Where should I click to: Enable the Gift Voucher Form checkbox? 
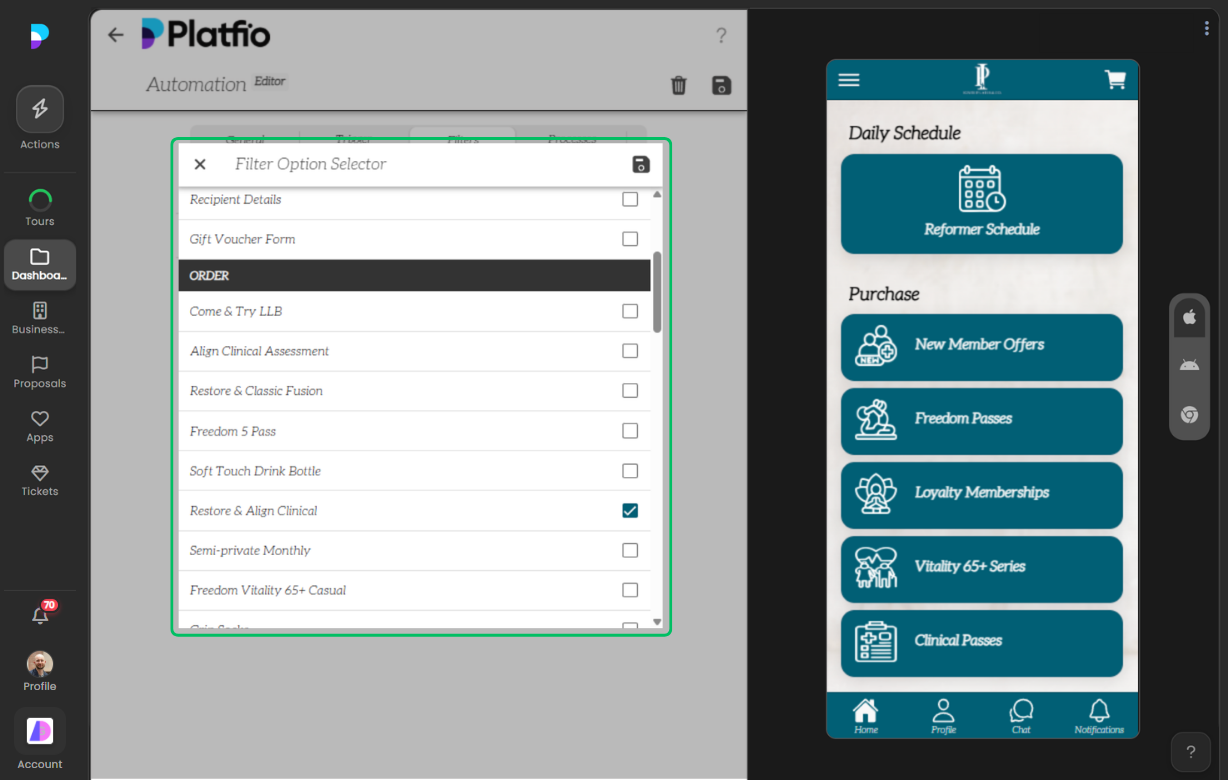coord(630,239)
